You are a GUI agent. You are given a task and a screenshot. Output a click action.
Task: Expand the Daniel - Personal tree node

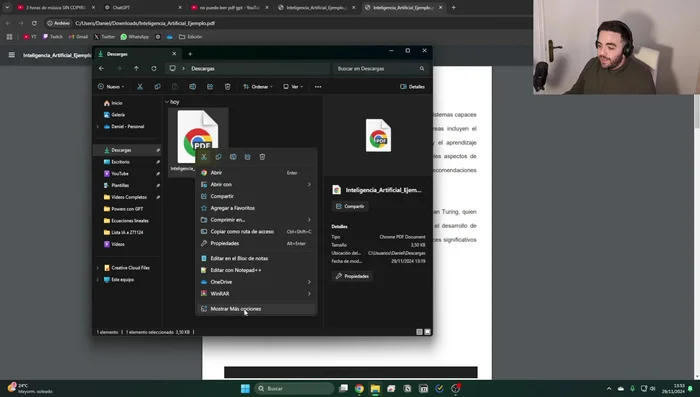[x=98, y=126]
